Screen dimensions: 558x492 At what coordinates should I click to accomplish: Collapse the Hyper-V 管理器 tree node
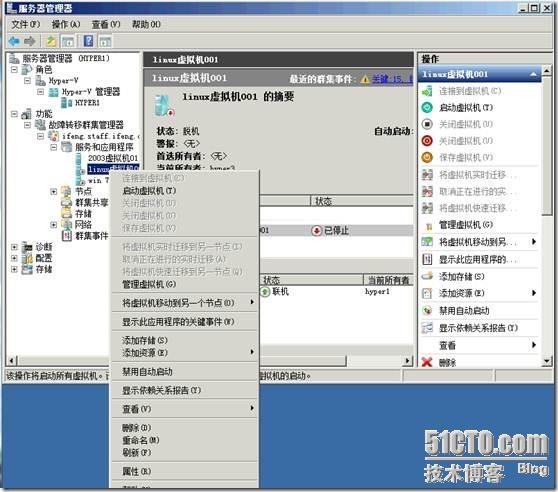41,92
